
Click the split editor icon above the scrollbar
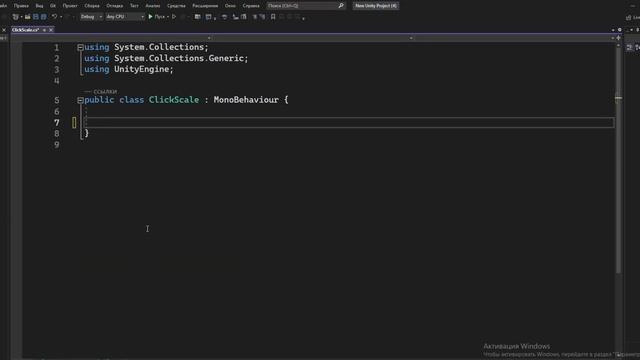point(618,38)
